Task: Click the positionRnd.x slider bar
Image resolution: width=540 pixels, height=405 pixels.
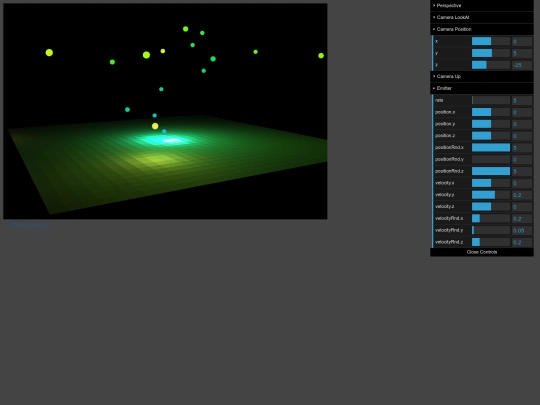Action: click(491, 147)
